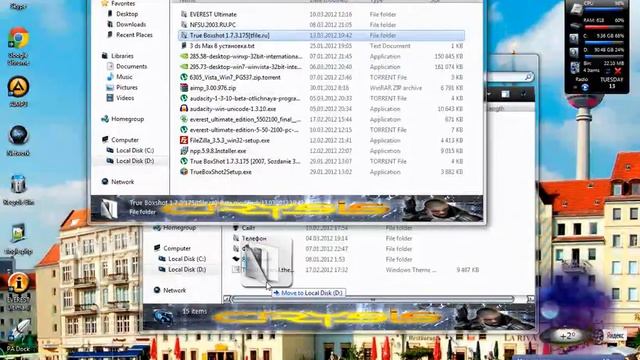Select Local Disk (C:) in back window
The width and height of the screenshot is (640, 360).
[x=187, y=259]
